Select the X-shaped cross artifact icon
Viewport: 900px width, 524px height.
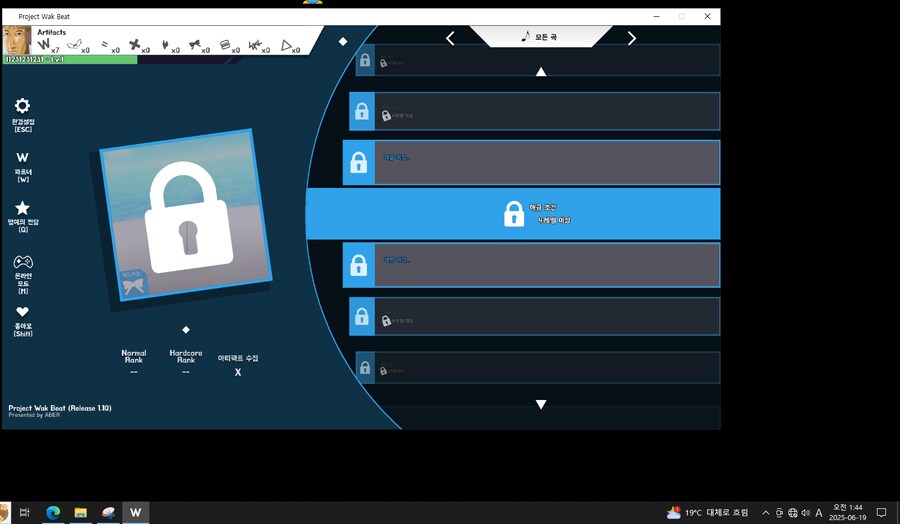pyautogui.click(x=135, y=45)
